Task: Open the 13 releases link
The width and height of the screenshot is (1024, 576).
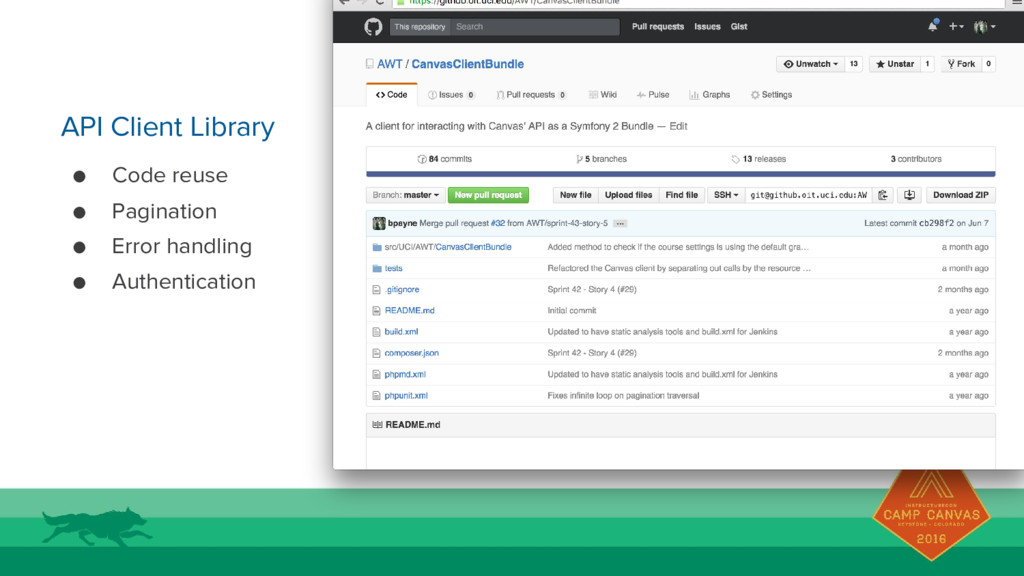Action: [x=759, y=159]
